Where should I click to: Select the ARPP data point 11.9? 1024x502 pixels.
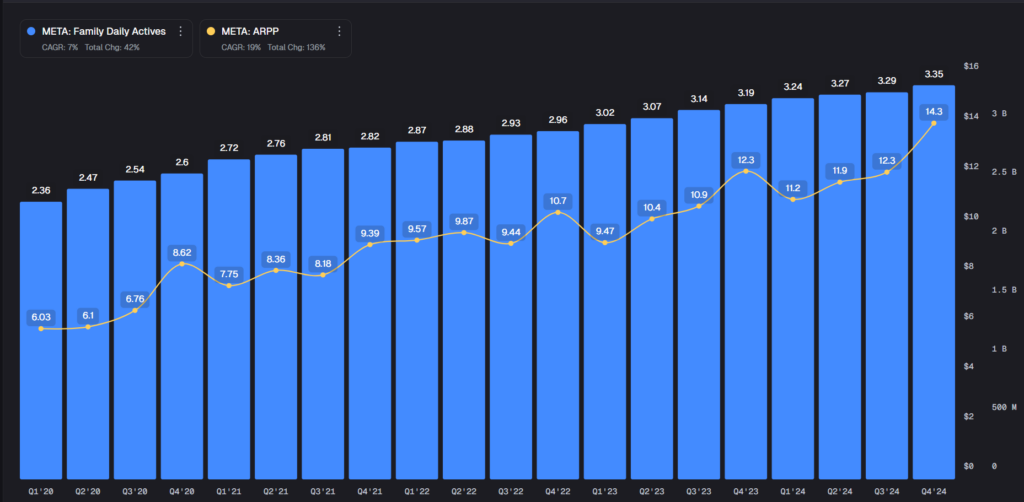tap(840, 181)
